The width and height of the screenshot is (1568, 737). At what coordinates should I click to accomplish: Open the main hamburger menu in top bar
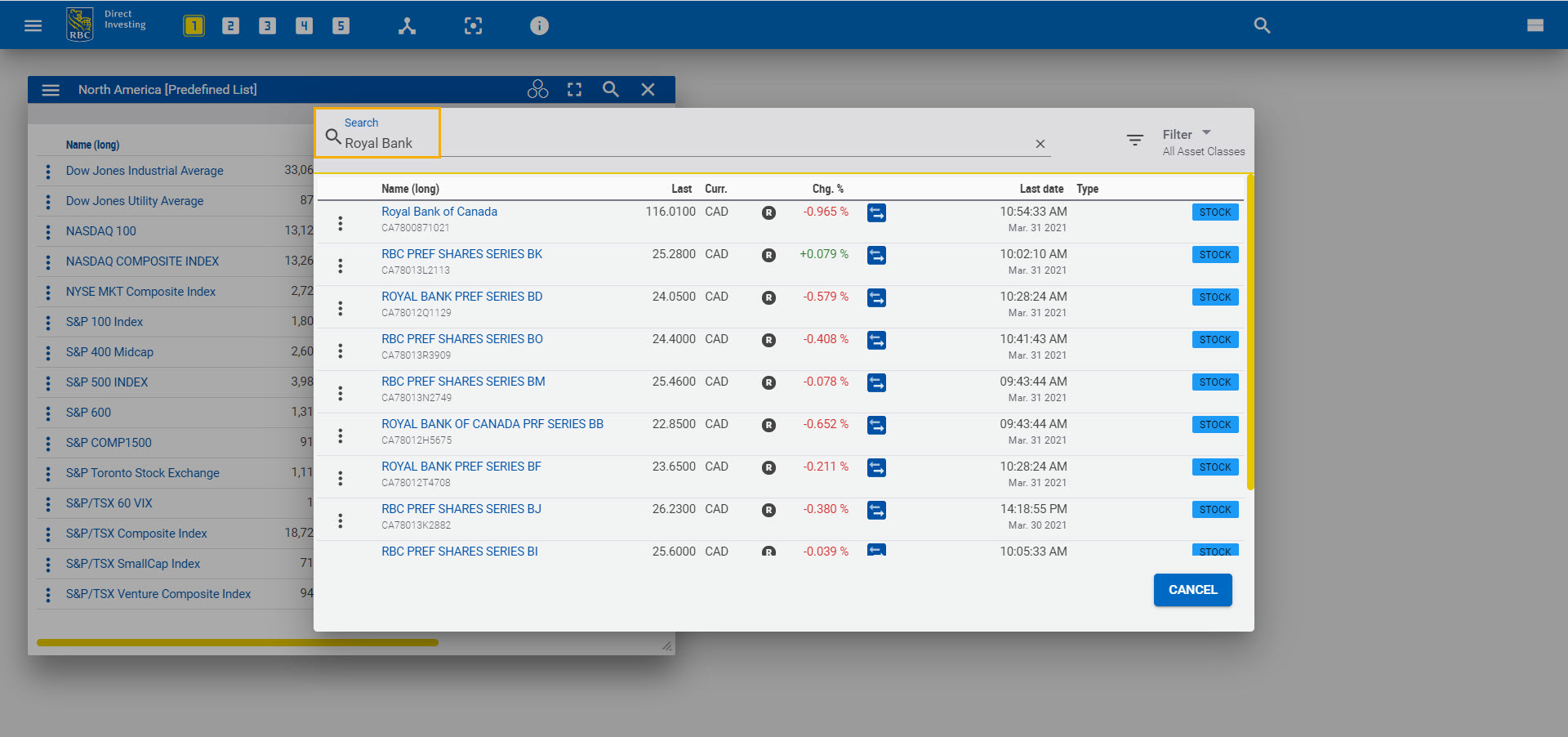point(33,25)
